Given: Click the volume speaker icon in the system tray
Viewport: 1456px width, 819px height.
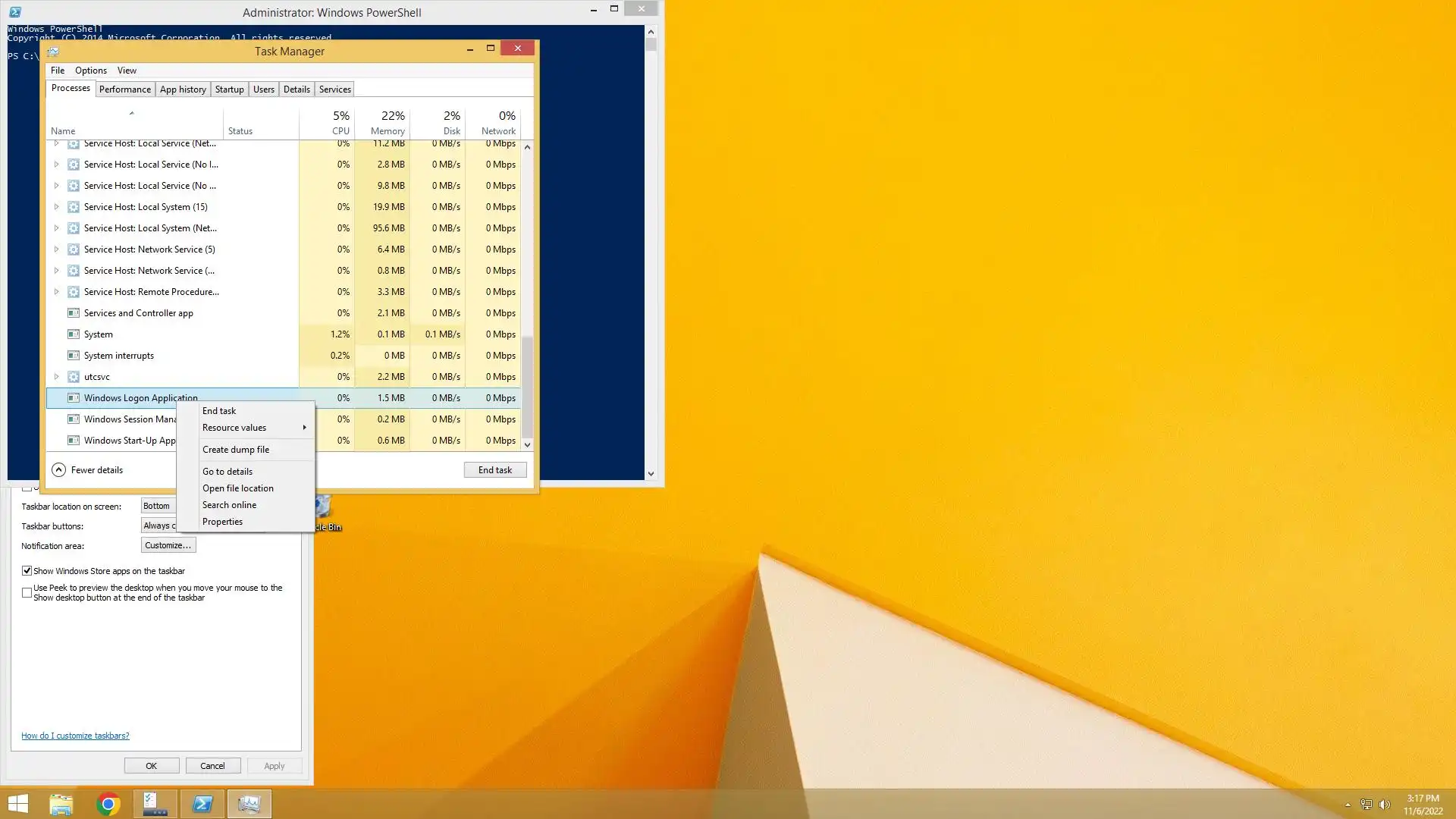Looking at the screenshot, I should pyautogui.click(x=1384, y=805).
